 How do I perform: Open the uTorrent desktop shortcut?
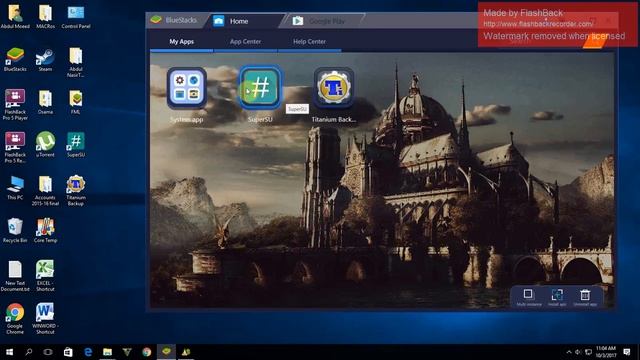(x=45, y=144)
